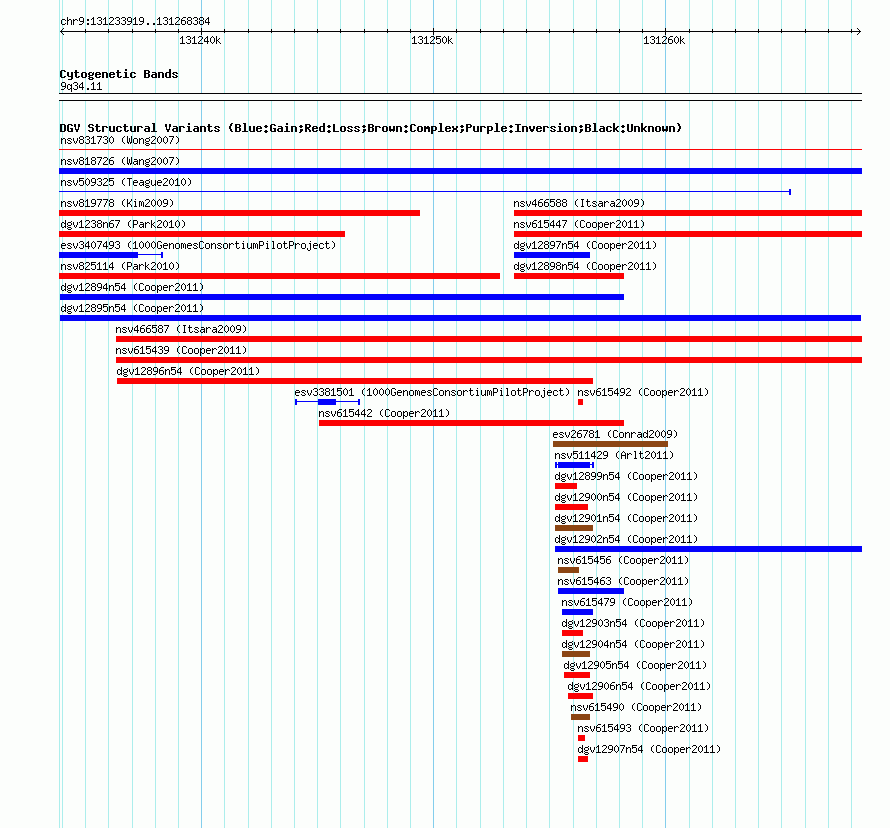Click the 131260k ruler position

pyautogui.click(x=664, y=40)
